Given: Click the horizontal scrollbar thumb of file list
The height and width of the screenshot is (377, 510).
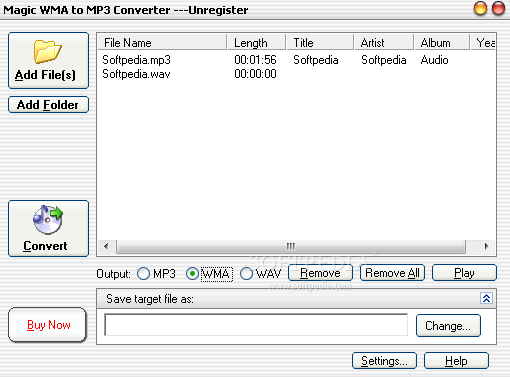Looking at the screenshot, I should (291, 246).
